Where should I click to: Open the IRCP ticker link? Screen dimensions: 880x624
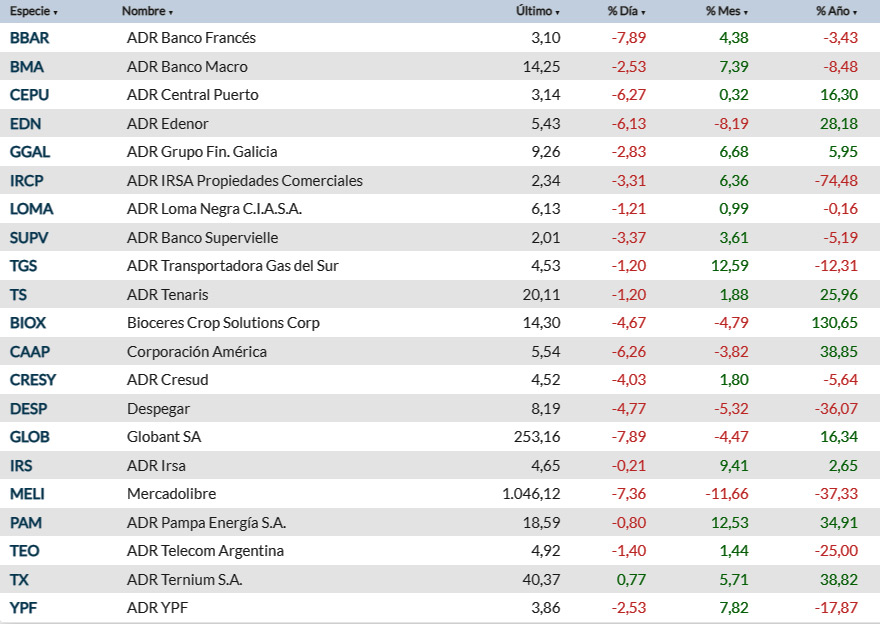(x=26, y=181)
